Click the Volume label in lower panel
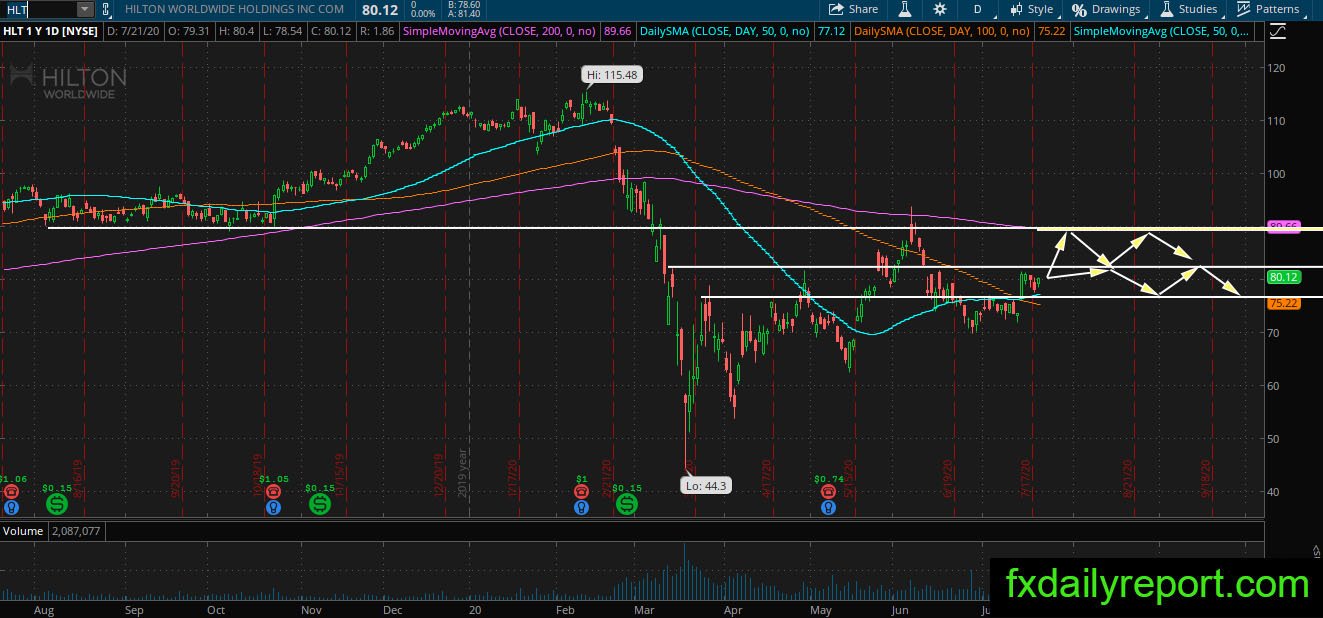The width and height of the screenshot is (1323, 618). [22, 531]
